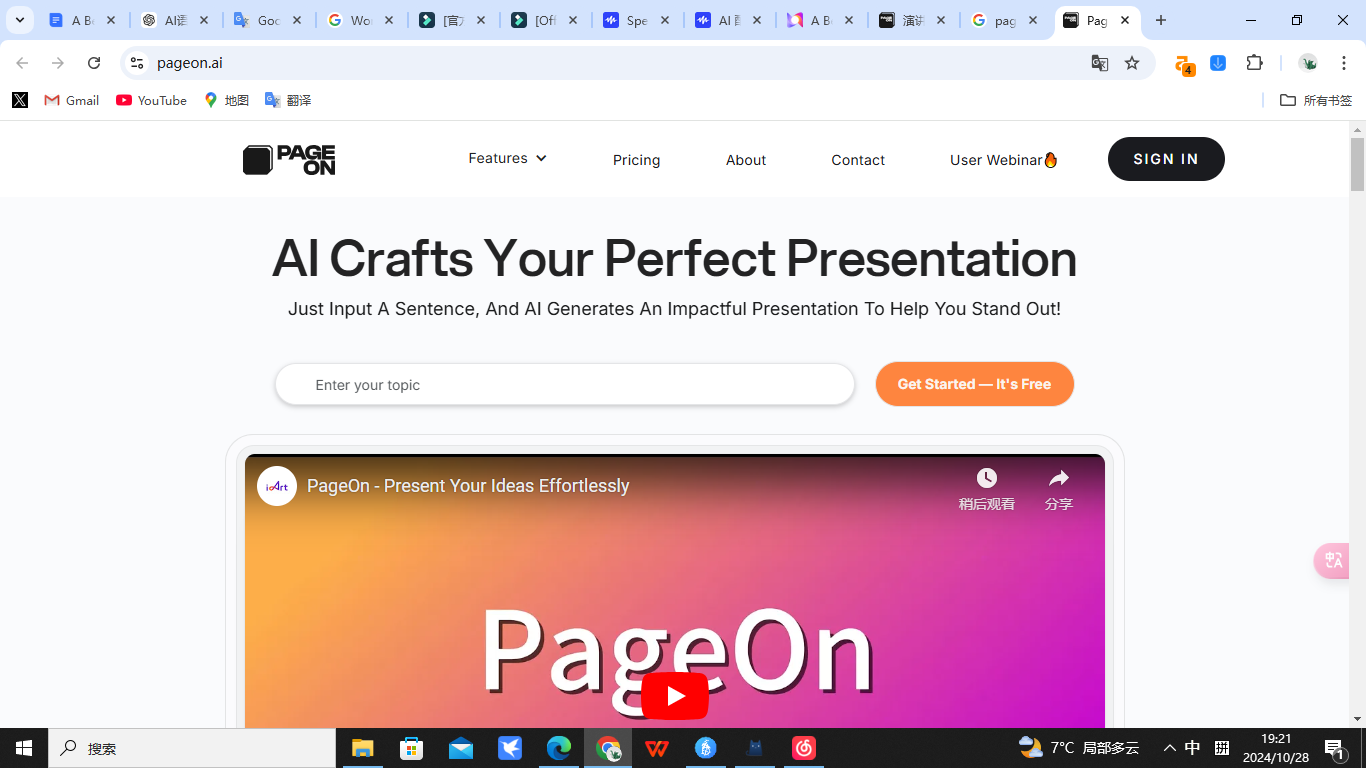Open a new browser tab
Screen dimensions: 1366x768
[1161, 20]
